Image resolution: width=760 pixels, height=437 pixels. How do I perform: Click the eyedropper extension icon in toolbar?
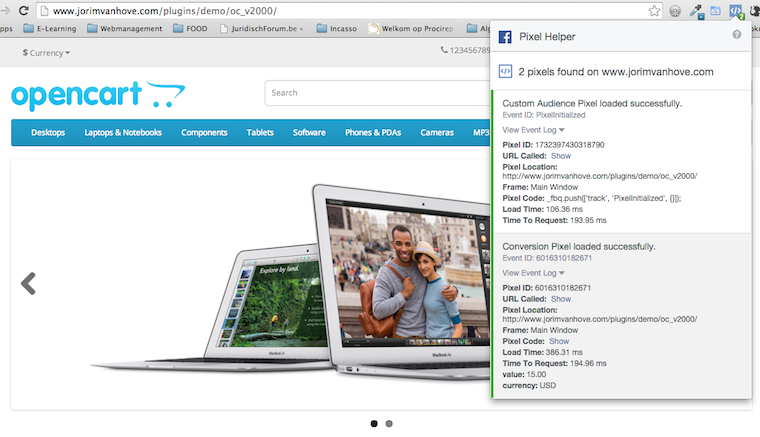point(697,11)
